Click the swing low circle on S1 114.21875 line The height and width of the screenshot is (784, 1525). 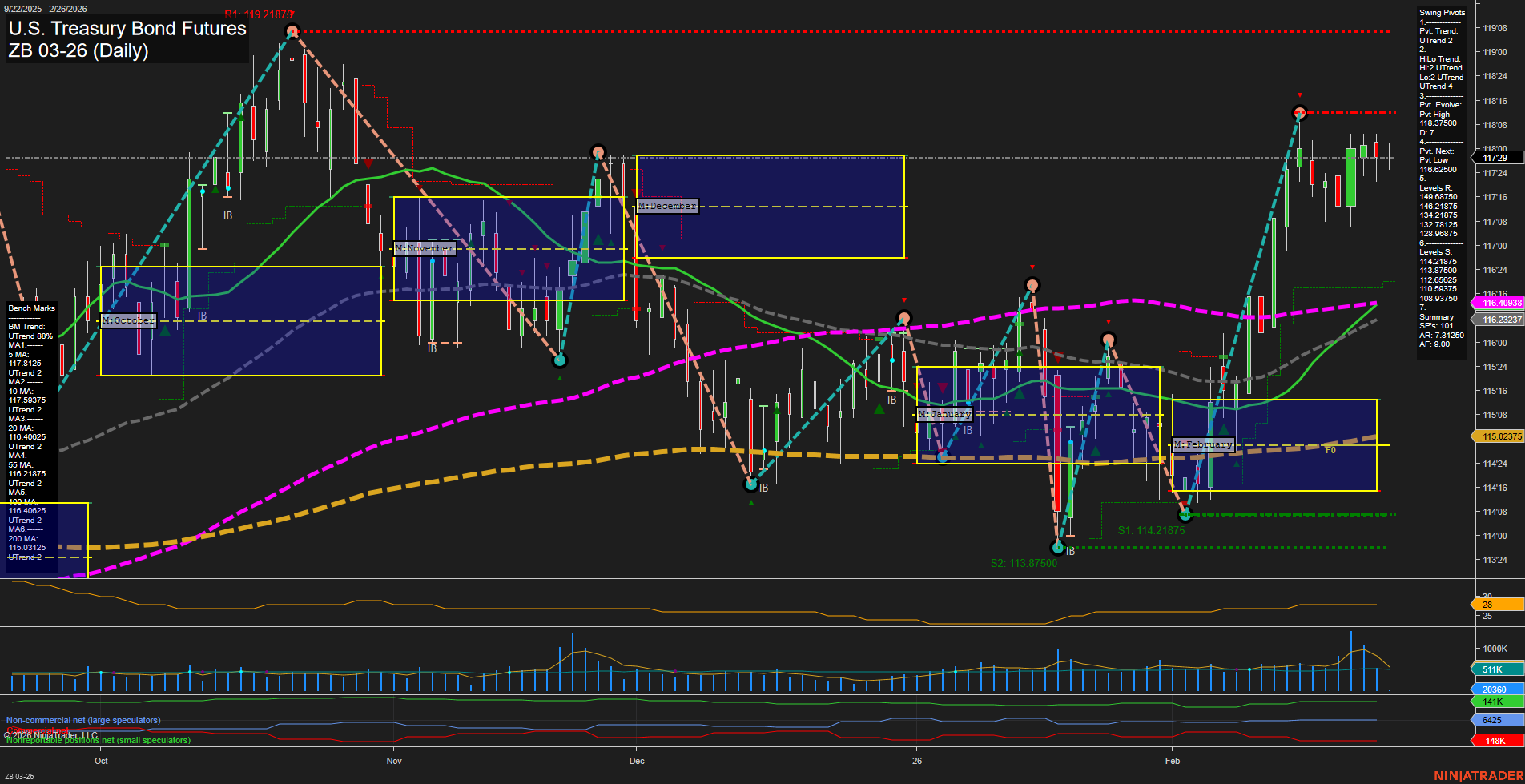coord(1185,515)
